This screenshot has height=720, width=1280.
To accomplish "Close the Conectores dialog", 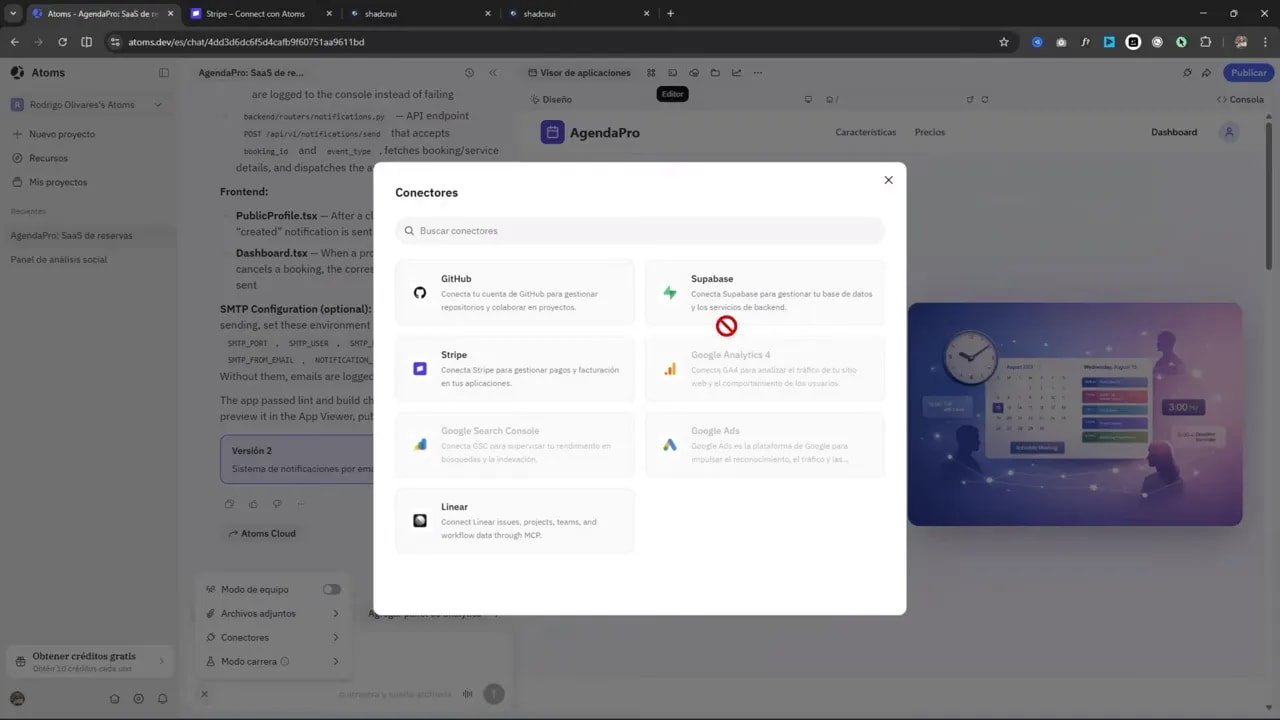I will (x=888, y=180).
